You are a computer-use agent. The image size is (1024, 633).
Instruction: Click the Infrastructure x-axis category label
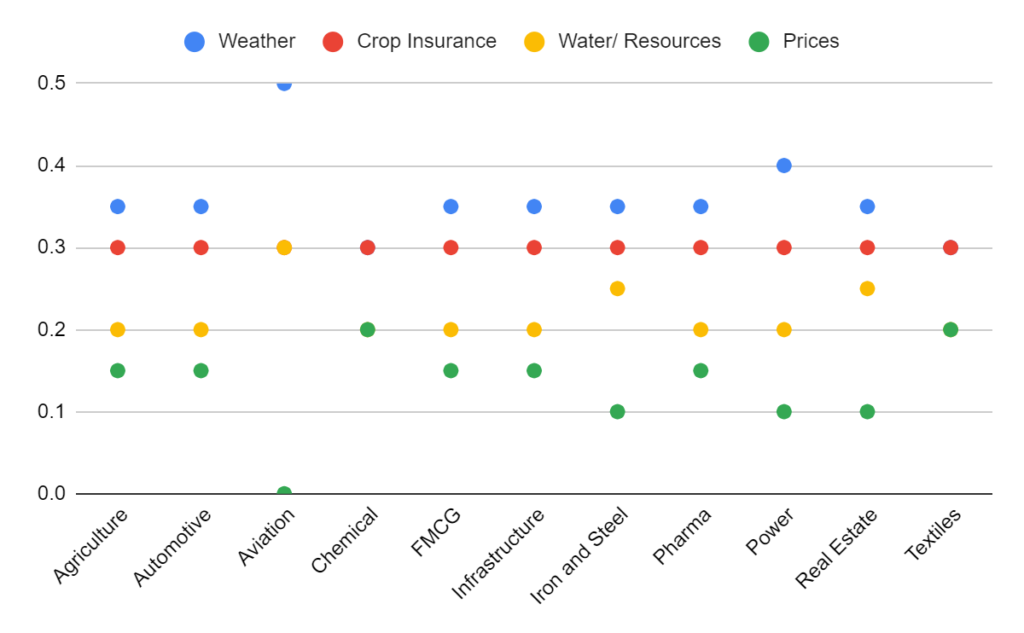coord(500,554)
